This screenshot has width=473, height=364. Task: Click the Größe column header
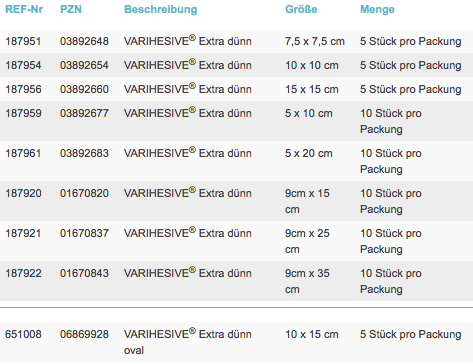point(301,9)
